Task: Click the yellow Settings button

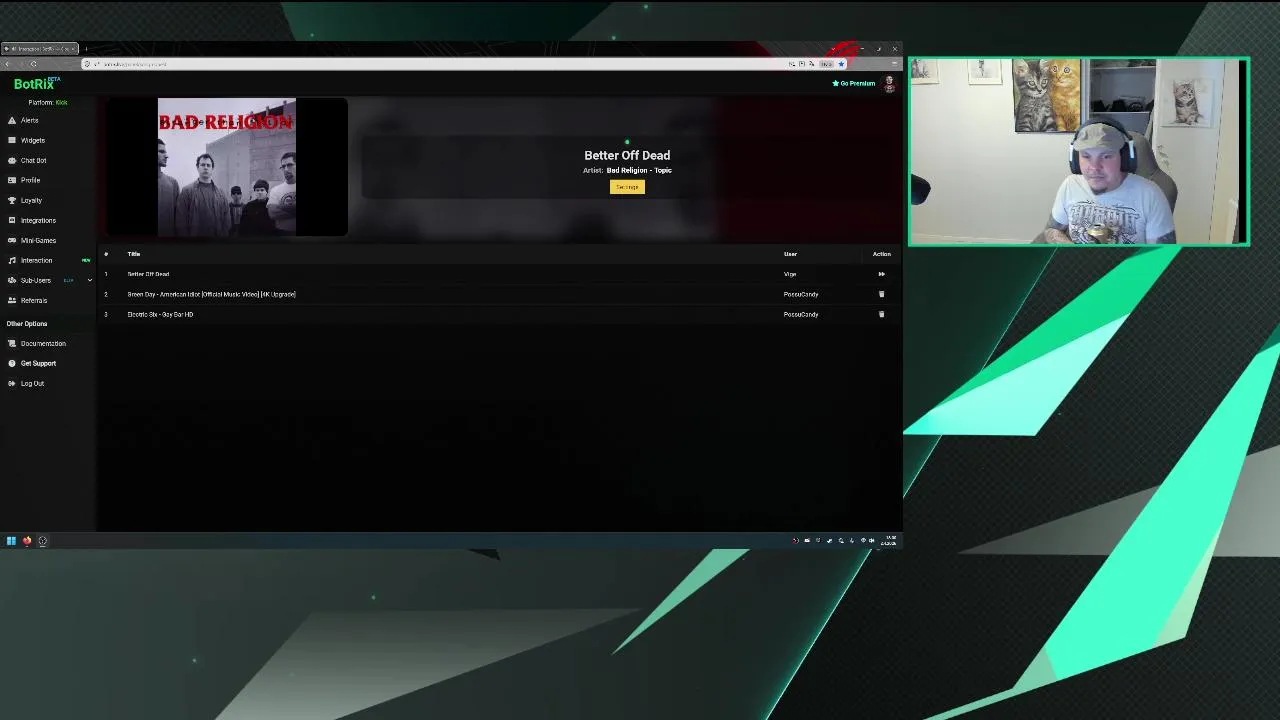Action: click(x=627, y=187)
